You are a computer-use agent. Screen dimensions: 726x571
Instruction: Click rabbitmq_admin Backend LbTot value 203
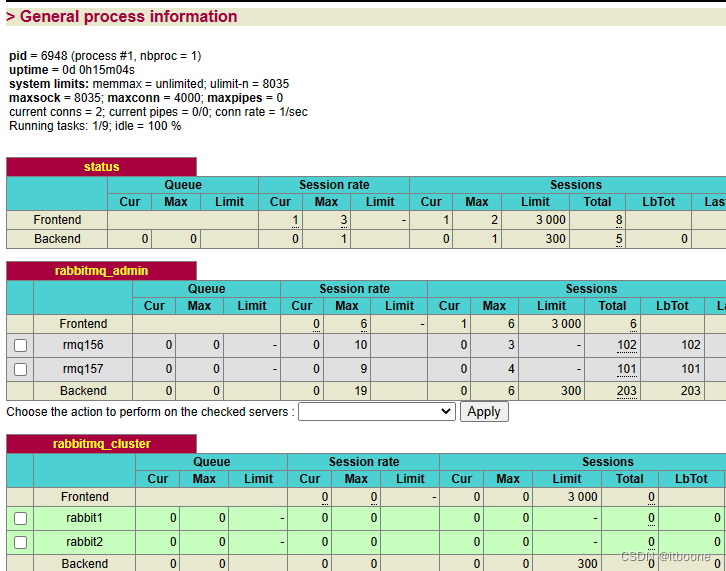coord(690,391)
